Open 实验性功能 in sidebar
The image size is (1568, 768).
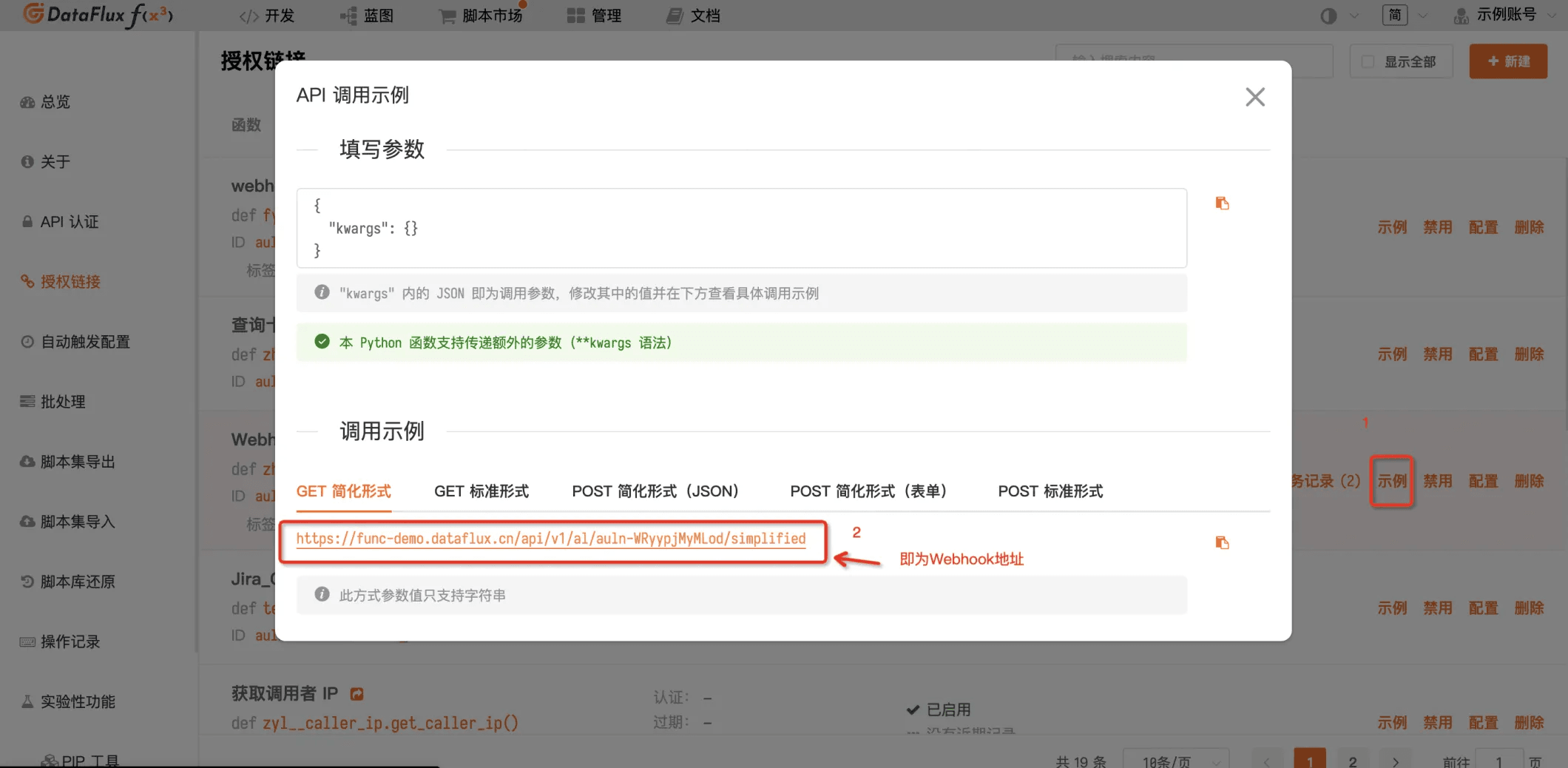pos(67,701)
